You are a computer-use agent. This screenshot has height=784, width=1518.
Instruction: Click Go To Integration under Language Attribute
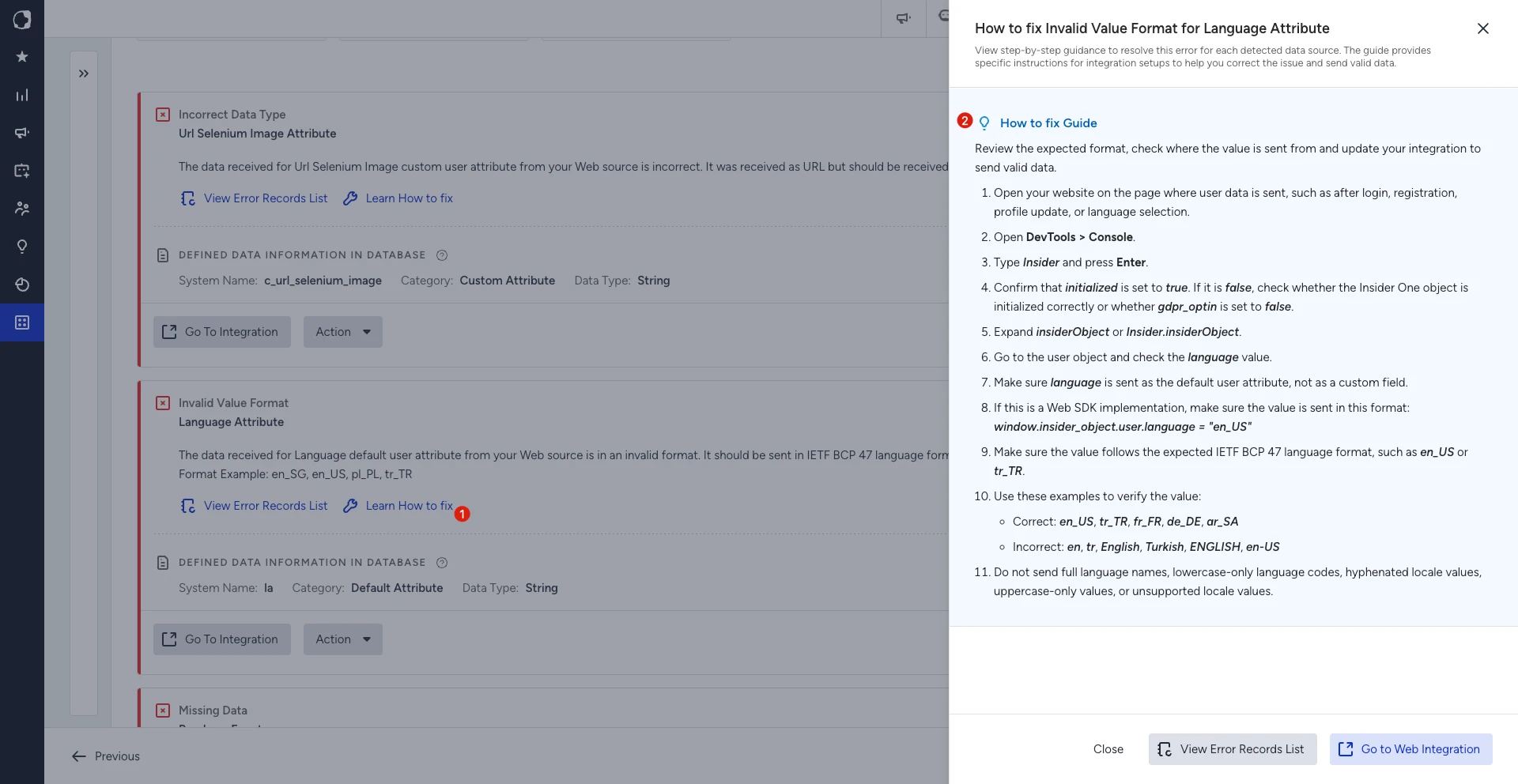(222, 639)
